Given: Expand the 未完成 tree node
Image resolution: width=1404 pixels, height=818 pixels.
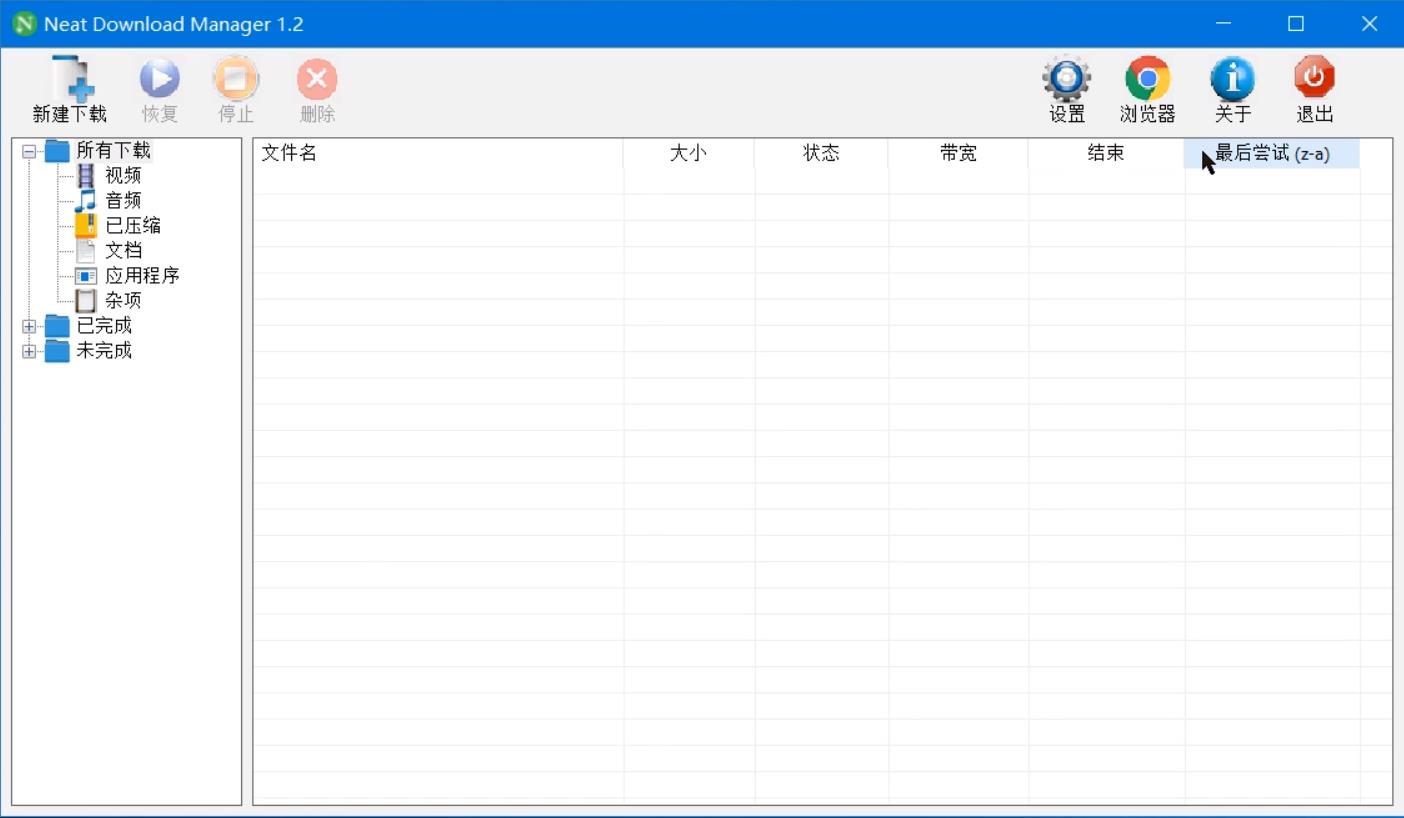Looking at the screenshot, I should [x=29, y=351].
